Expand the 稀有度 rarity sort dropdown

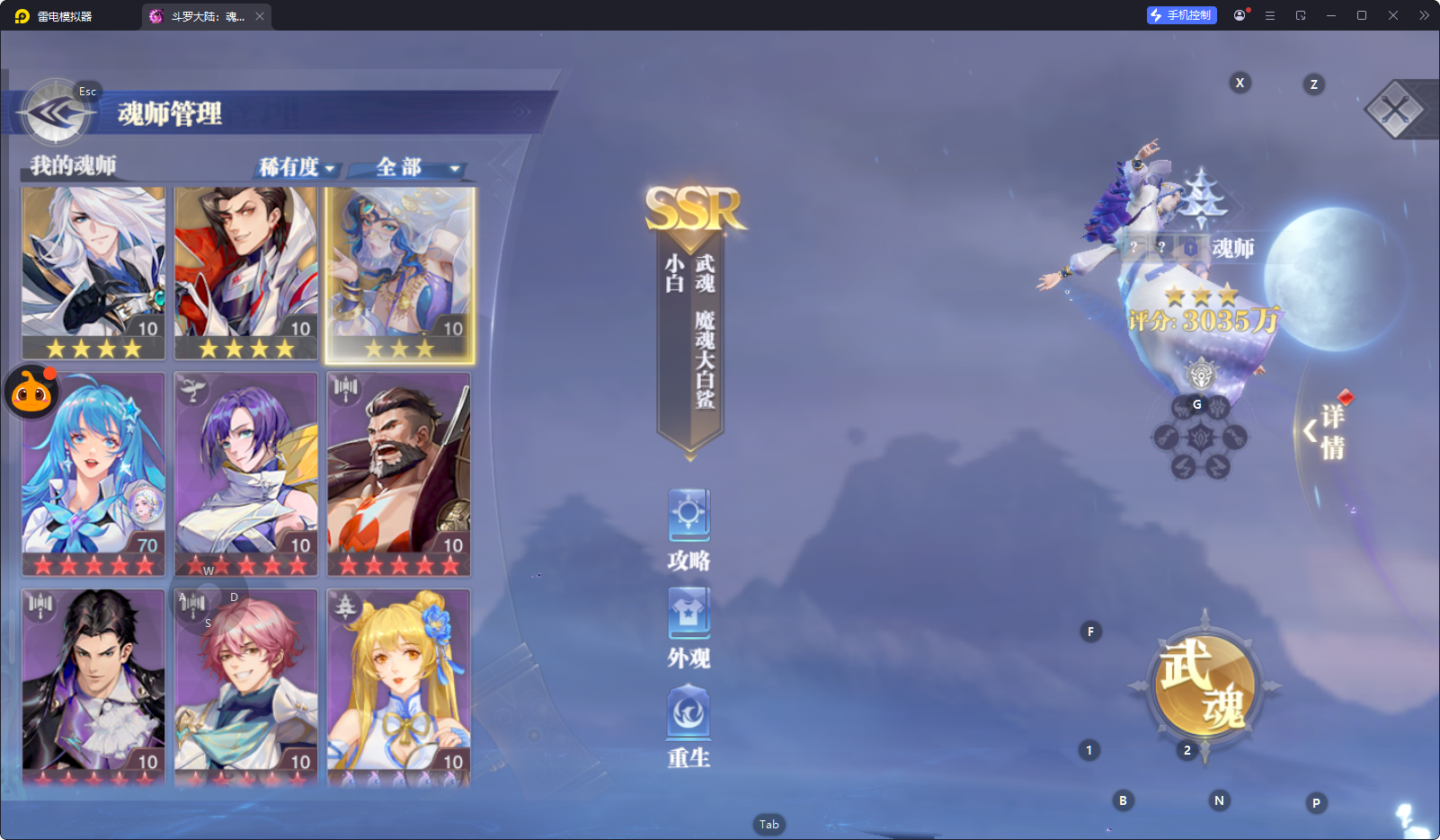pyautogui.click(x=298, y=167)
